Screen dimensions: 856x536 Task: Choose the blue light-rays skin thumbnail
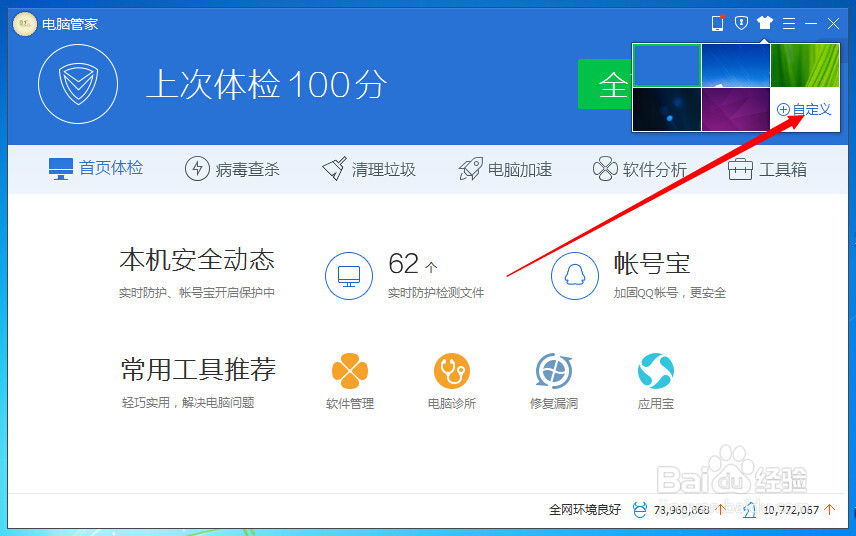pos(735,65)
